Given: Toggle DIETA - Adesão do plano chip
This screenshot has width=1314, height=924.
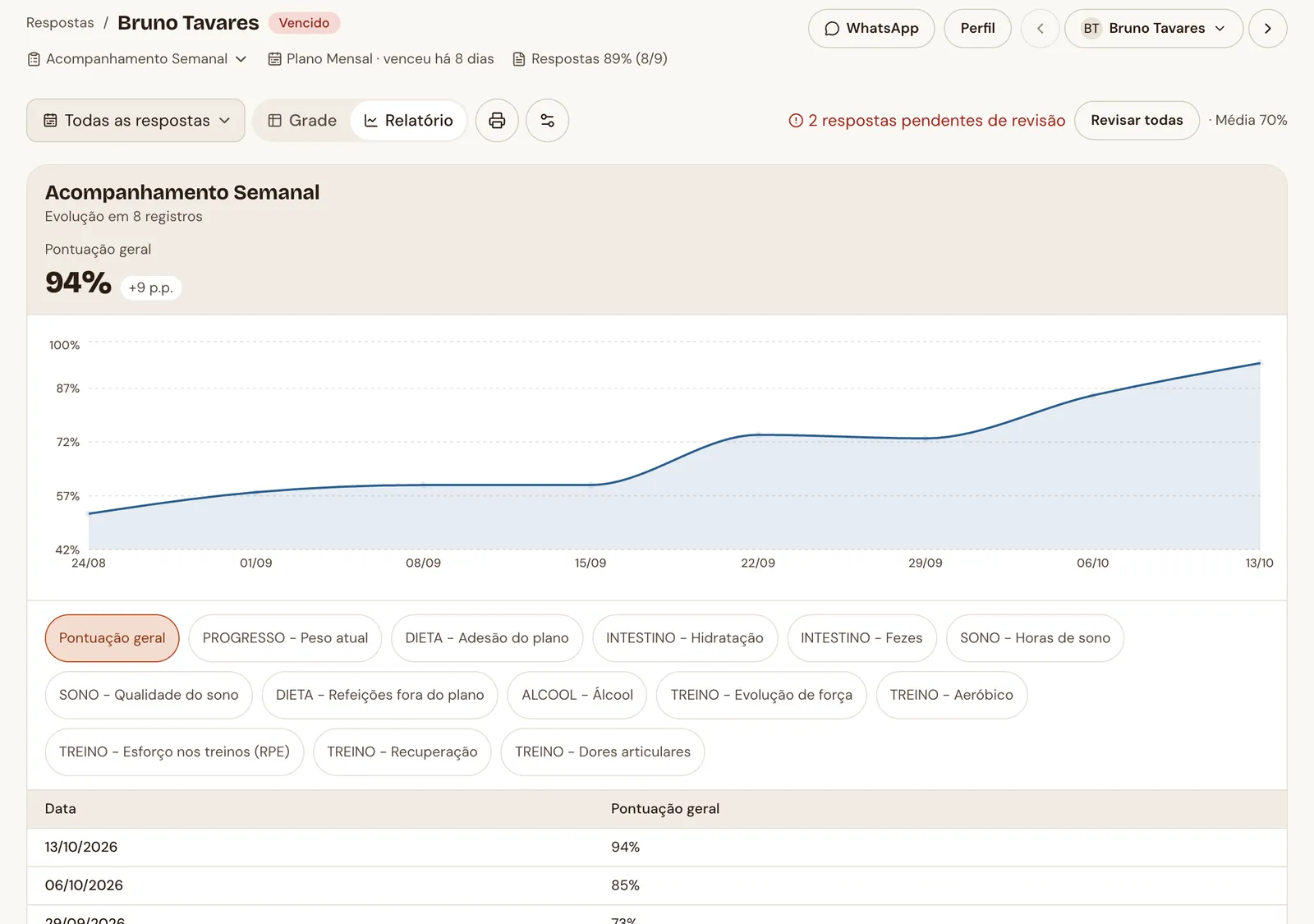Looking at the screenshot, I should coord(487,638).
